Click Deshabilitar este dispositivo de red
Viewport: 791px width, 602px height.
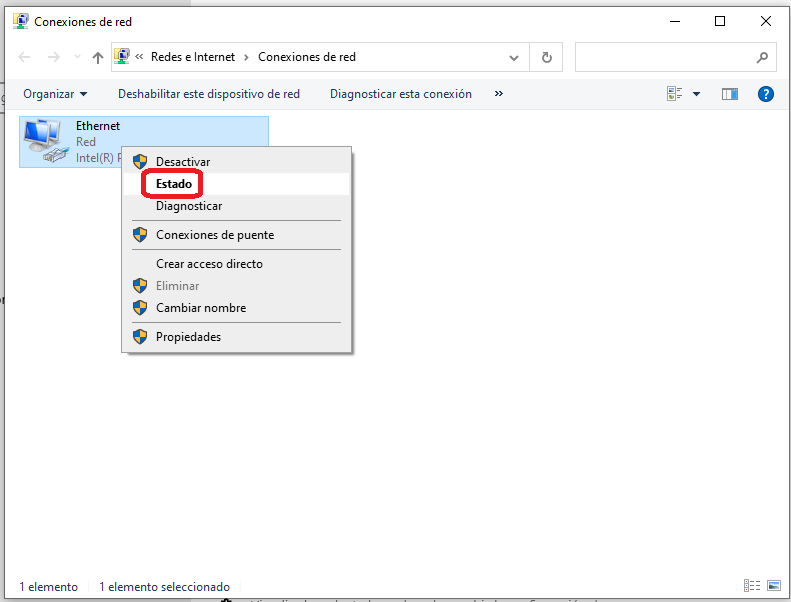pyautogui.click(x=209, y=94)
